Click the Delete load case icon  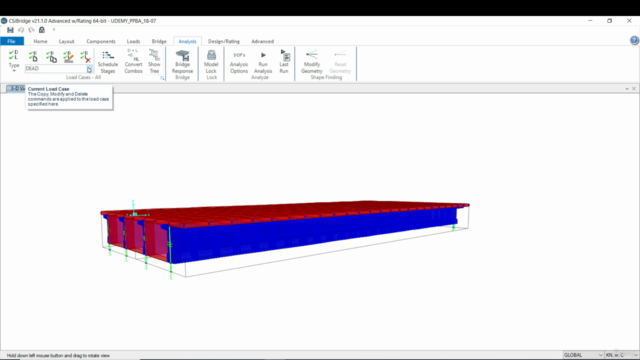(85, 56)
